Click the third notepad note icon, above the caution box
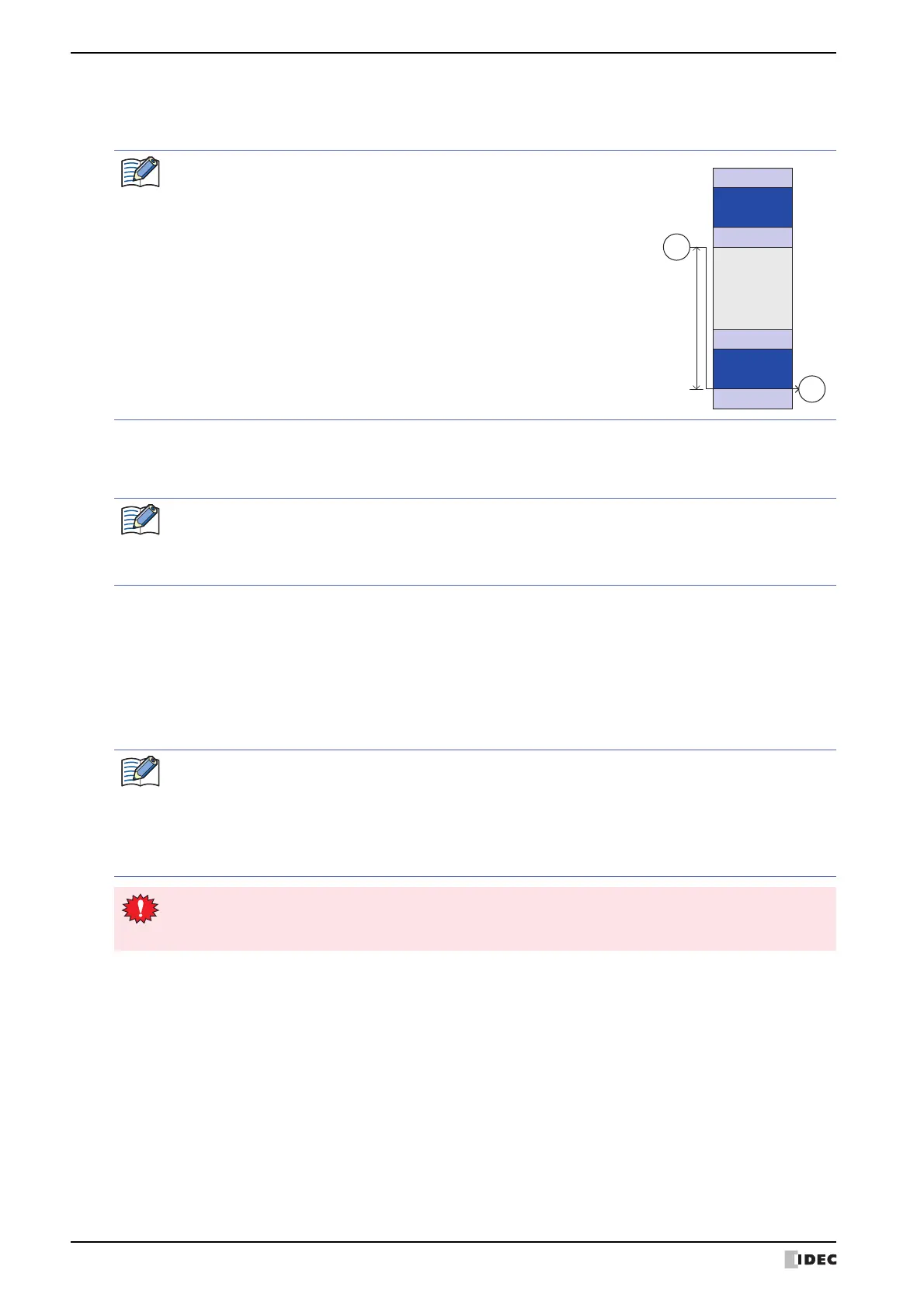Screen dimensions: 924x1308 click(x=141, y=771)
